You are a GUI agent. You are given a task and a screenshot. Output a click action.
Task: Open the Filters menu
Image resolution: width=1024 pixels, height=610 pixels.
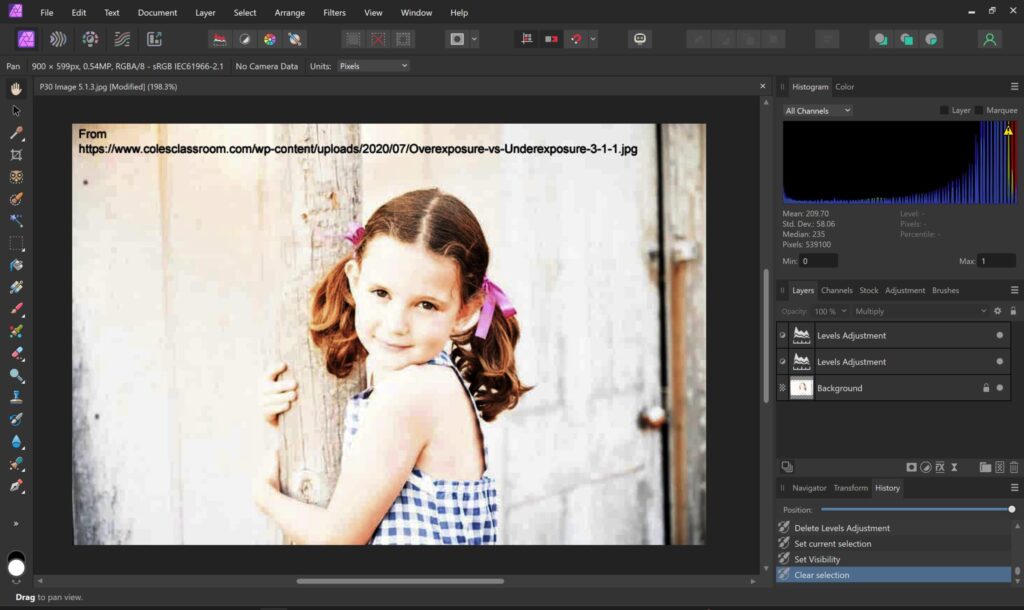click(334, 13)
